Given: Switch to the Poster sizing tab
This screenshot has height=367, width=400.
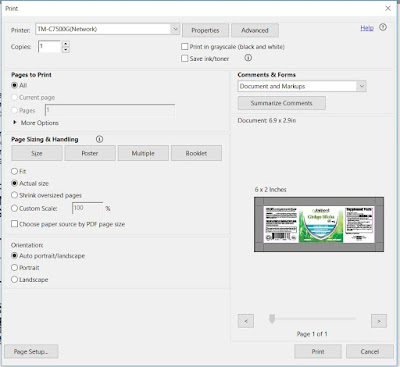Looking at the screenshot, I should (90, 153).
